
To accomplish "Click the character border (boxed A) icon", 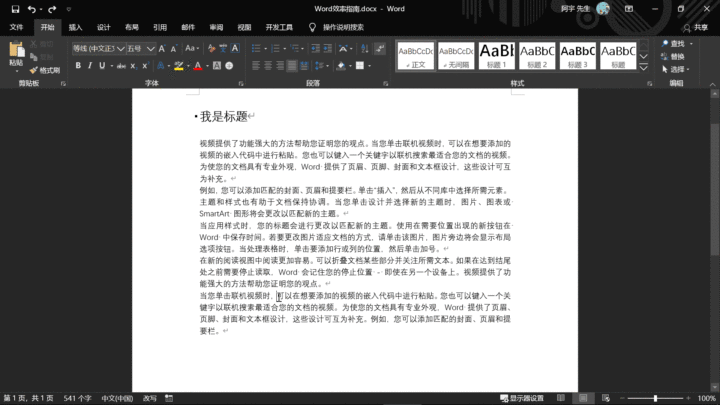I will pos(235,49).
